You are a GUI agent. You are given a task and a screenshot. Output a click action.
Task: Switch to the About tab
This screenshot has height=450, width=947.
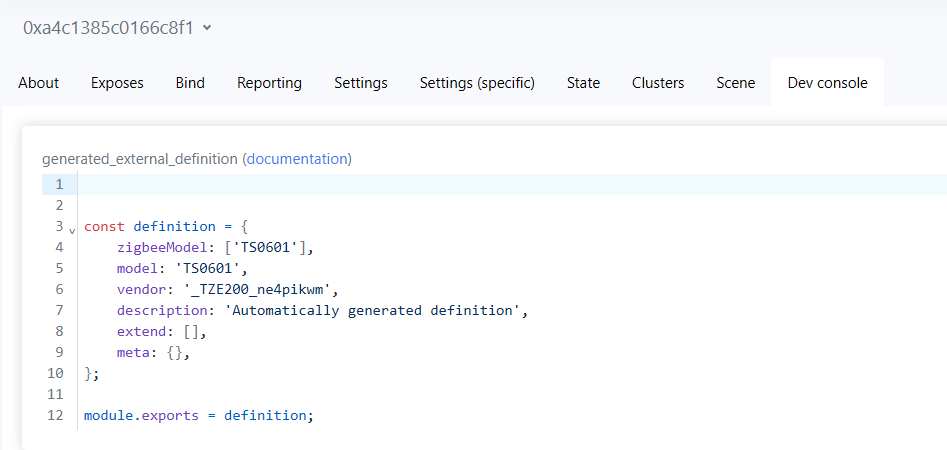pyautogui.click(x=39, y=83)
